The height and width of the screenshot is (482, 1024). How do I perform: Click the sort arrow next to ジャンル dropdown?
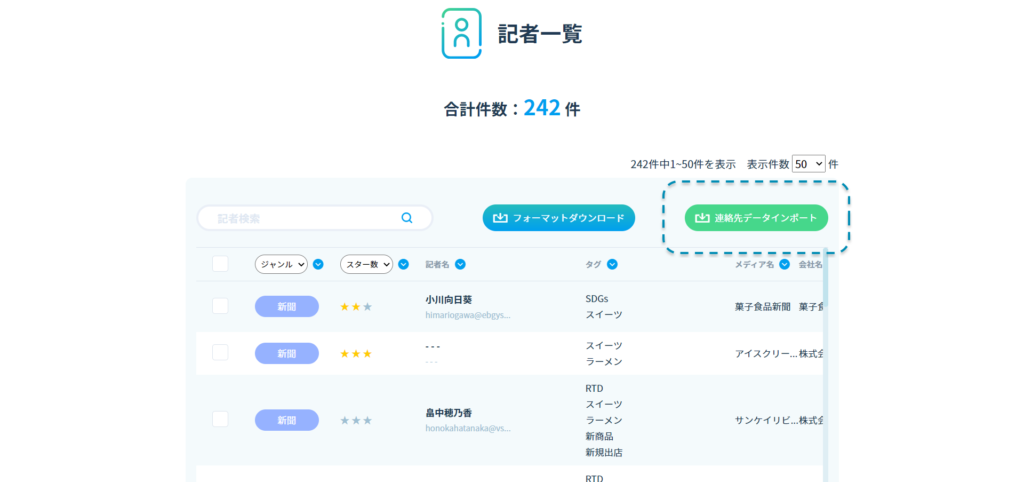coord(318,265)
